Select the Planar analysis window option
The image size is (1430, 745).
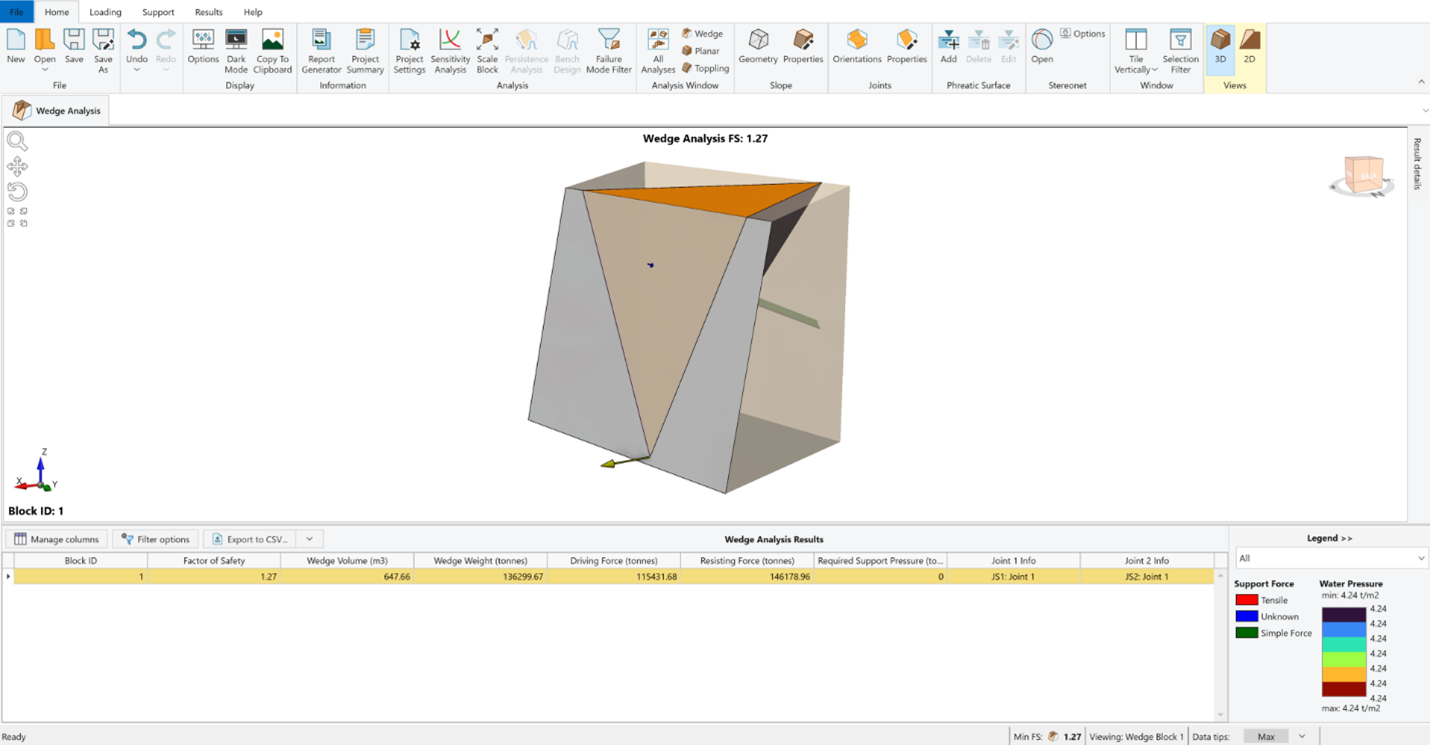pos(700,51)
